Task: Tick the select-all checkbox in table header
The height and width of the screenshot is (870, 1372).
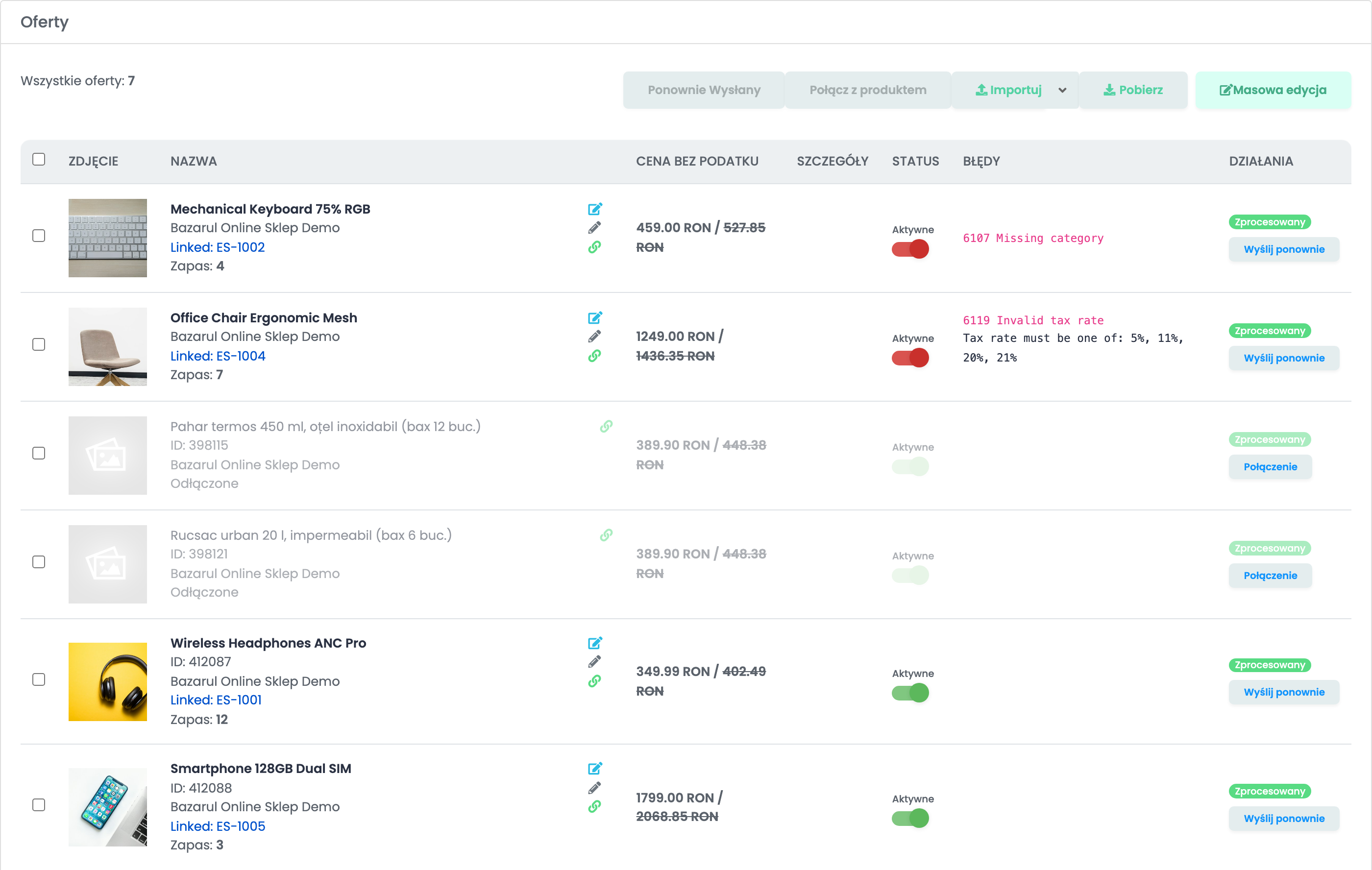Action: pos(39,160)
